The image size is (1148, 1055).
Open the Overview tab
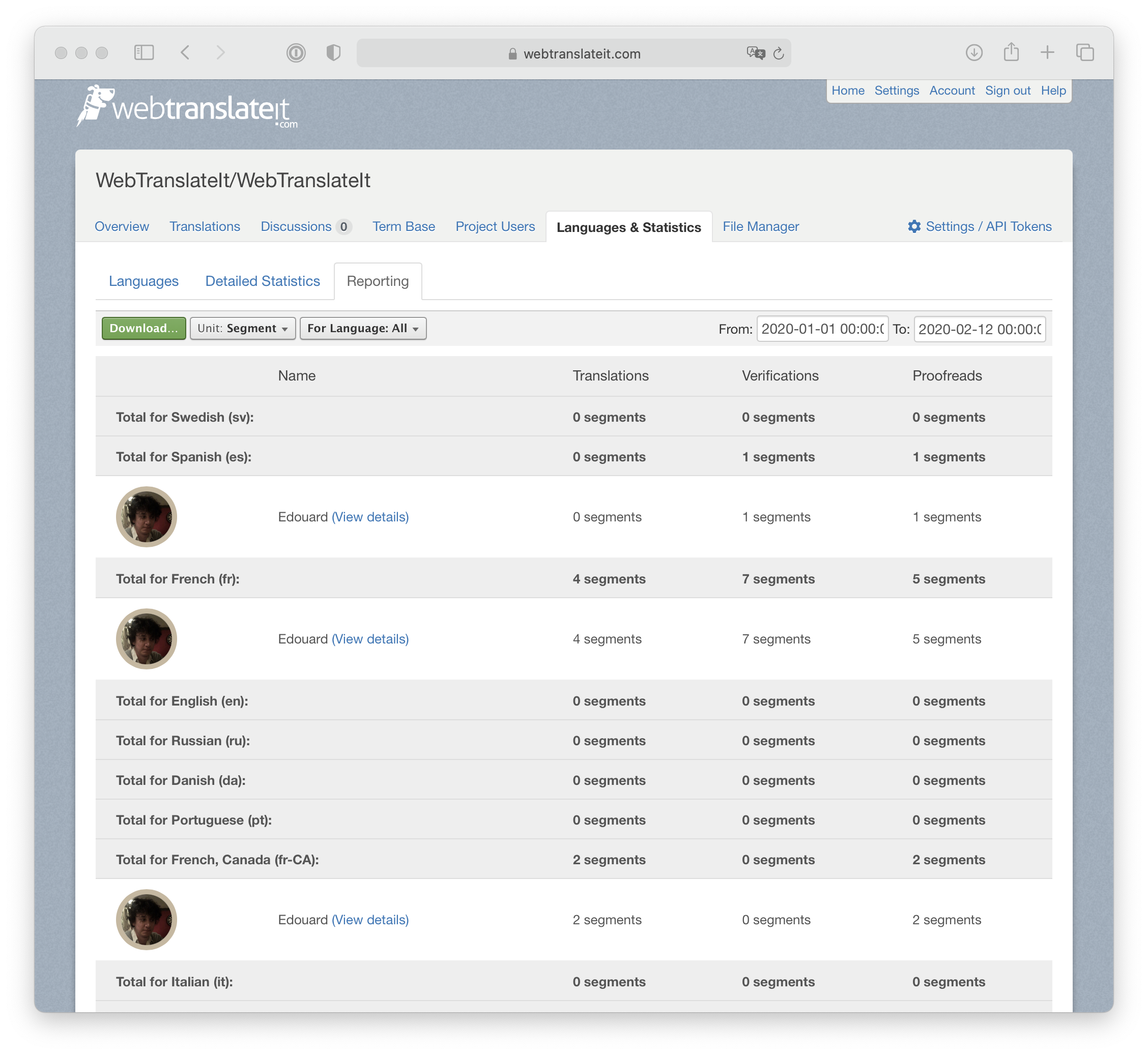pos(122,227)
